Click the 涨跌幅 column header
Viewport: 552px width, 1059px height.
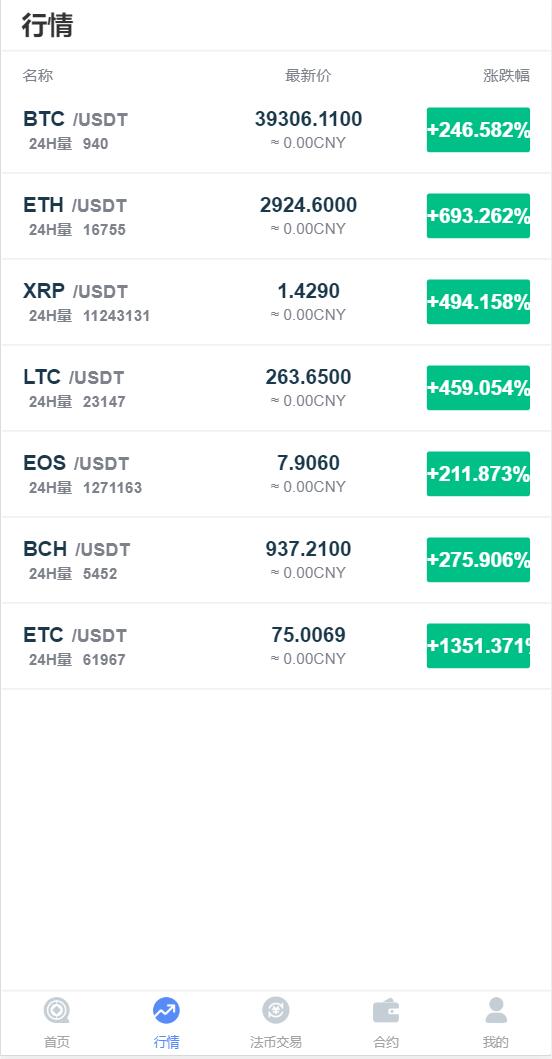click(507, 76)
